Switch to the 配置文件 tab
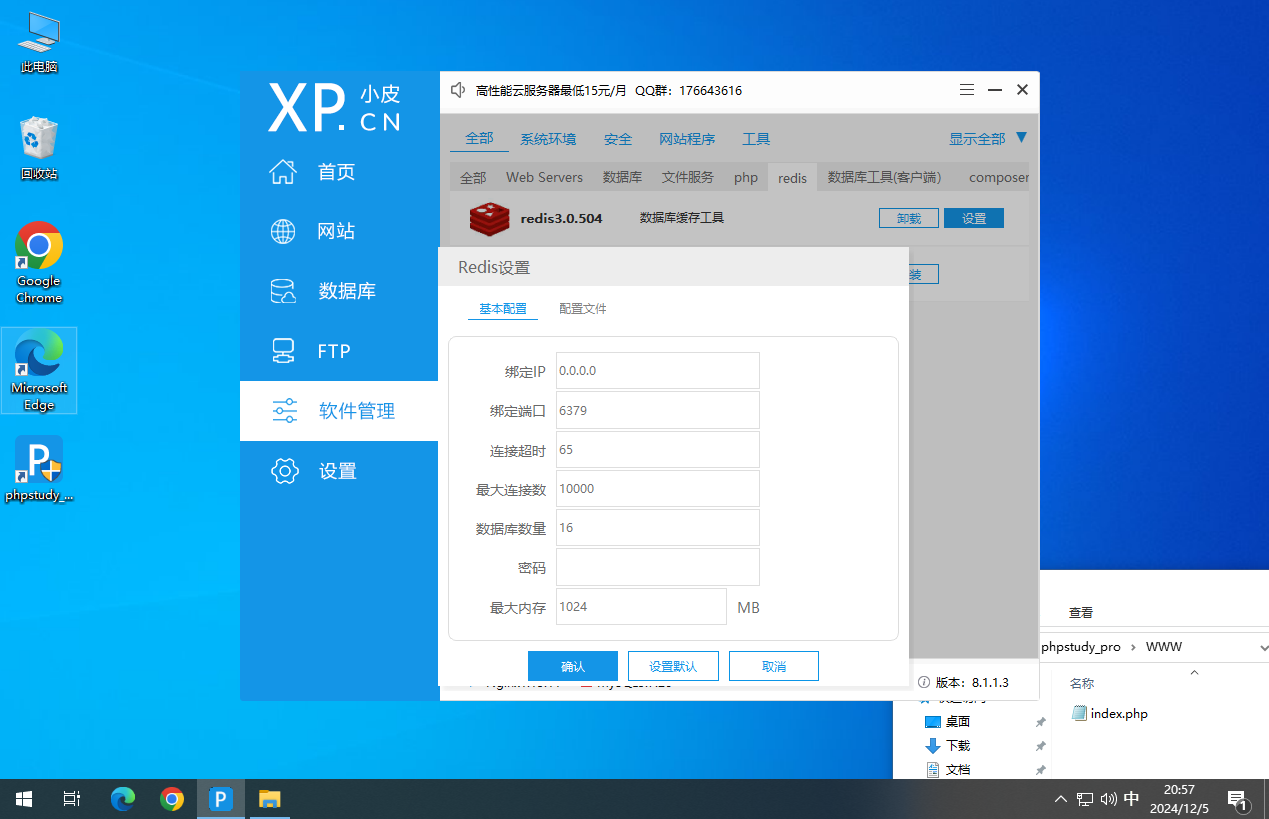Image resolution: width=1269 pixels, height=819 pixels. click(x=582, y=309)
